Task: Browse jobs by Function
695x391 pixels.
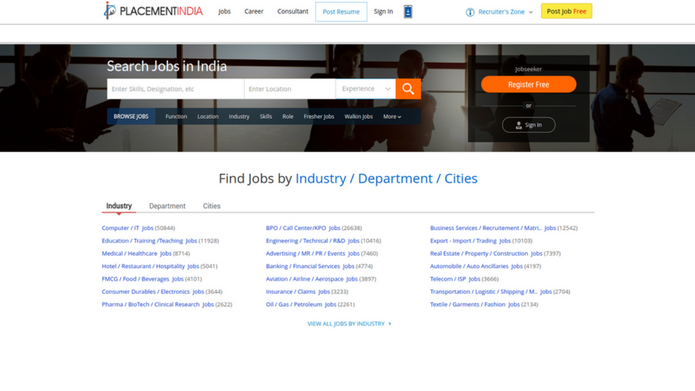Action: point(176,117)
